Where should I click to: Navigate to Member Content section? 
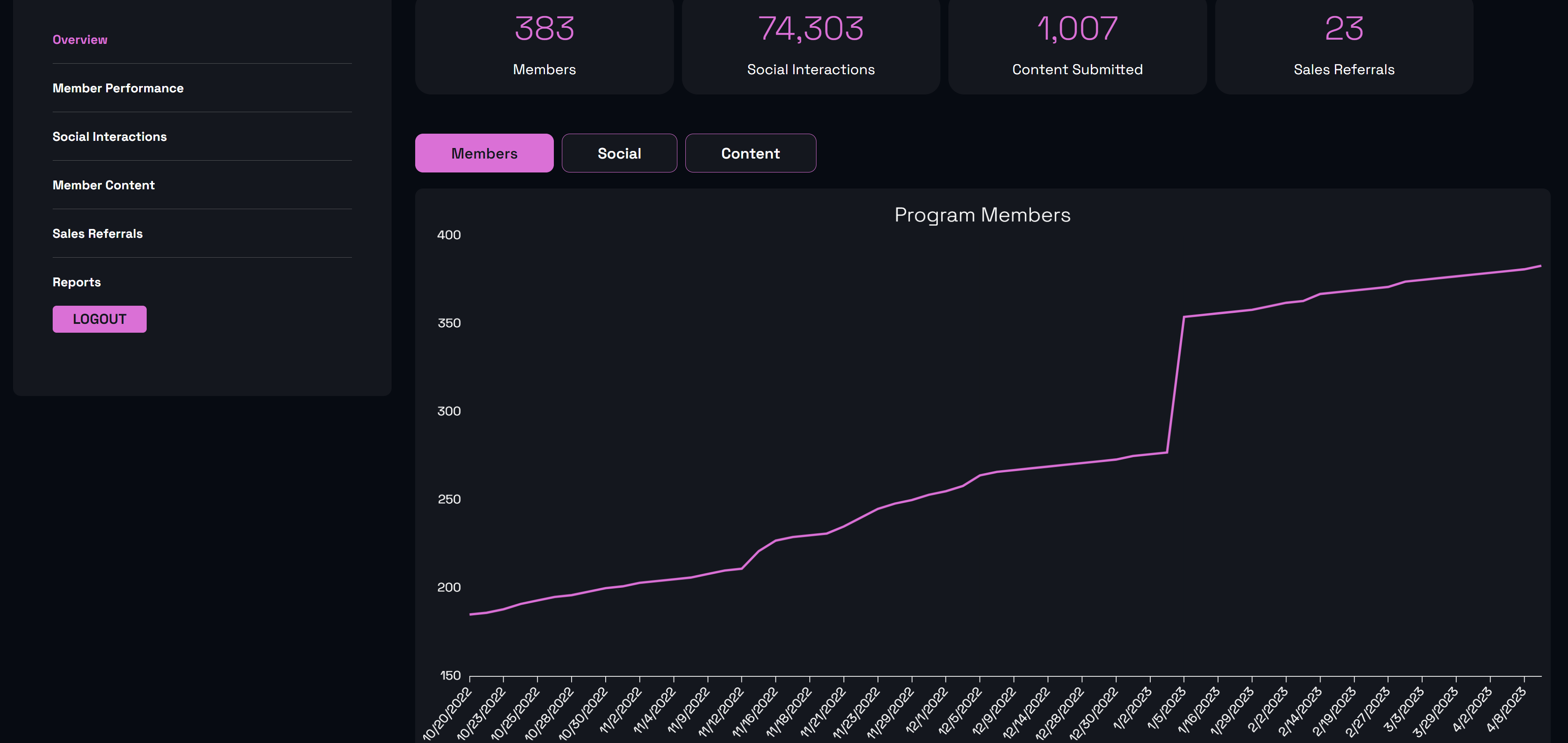tap(103, 185)
